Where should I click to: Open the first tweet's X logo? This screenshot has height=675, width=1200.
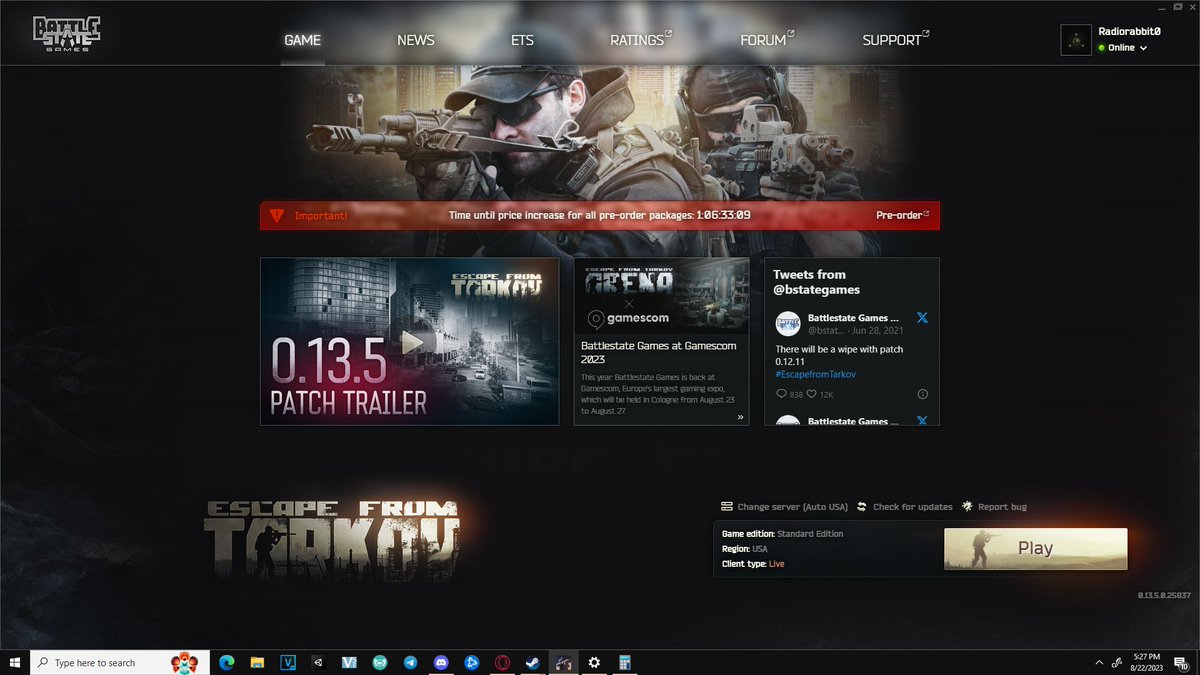point(922,318)
